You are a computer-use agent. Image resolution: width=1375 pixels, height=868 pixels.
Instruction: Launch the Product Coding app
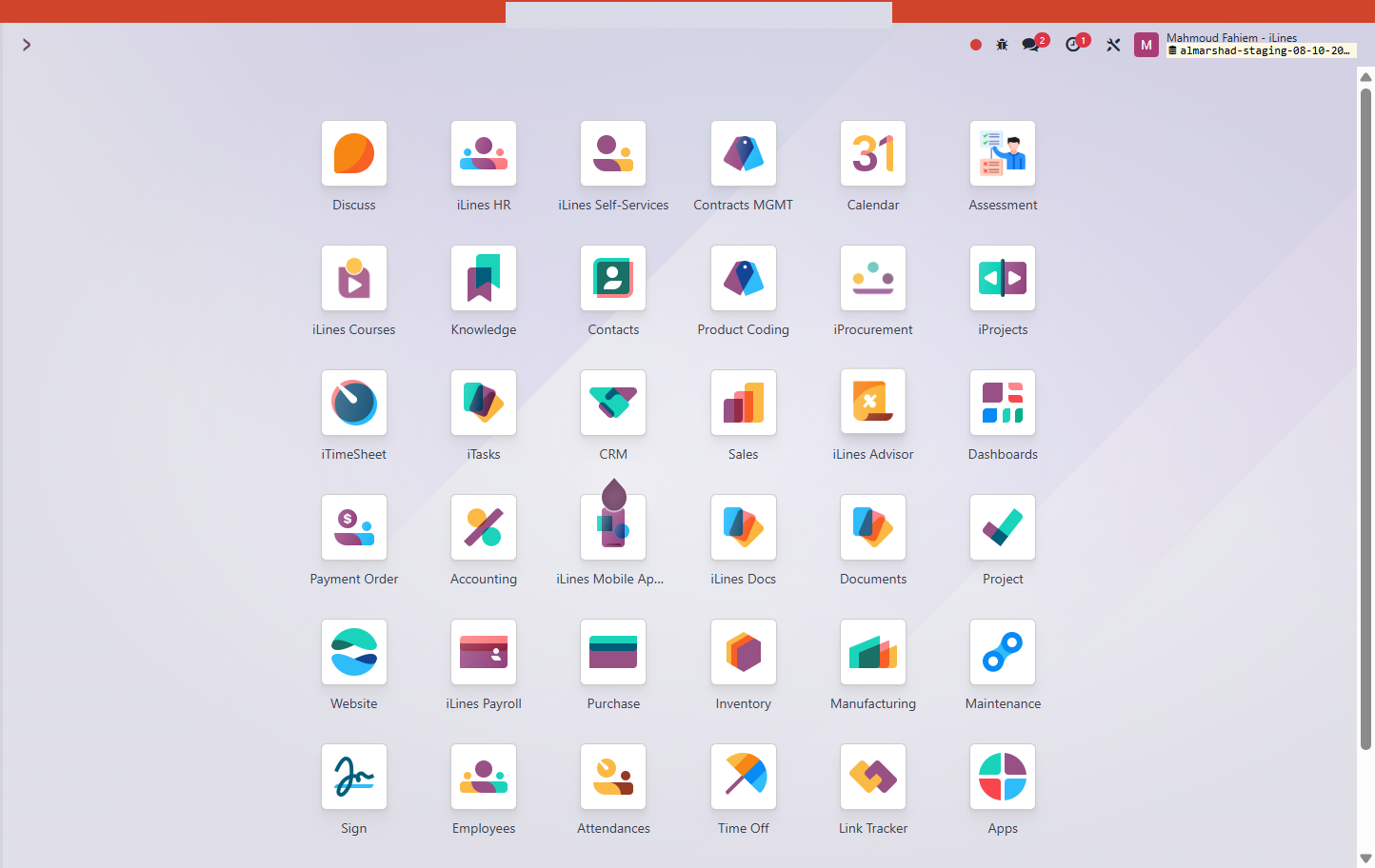pyautogui.click(x=744, y=278)
